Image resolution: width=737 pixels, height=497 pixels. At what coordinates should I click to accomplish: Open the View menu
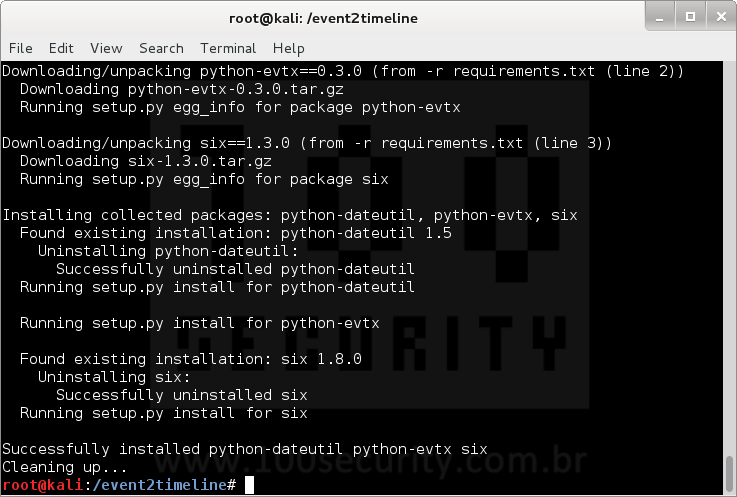(106, 48)
